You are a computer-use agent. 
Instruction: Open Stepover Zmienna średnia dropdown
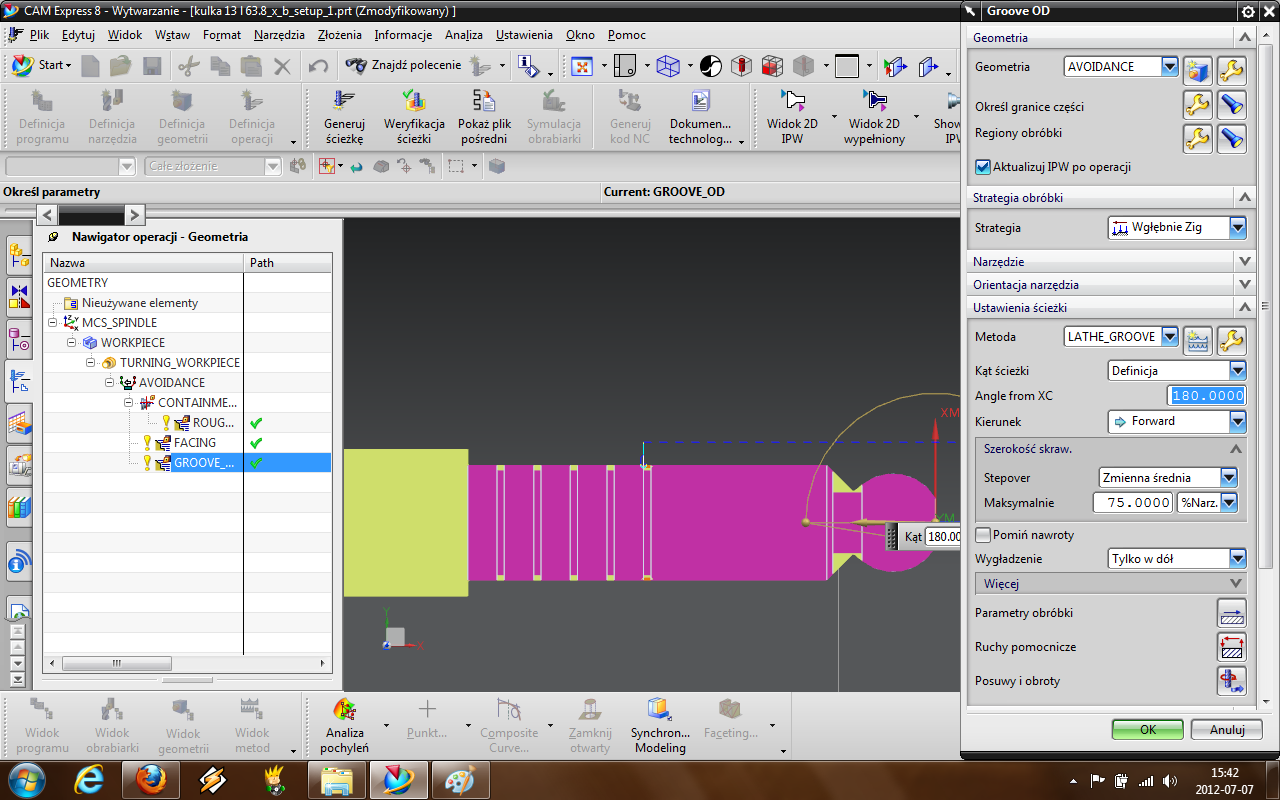(x=1229, y=478)
